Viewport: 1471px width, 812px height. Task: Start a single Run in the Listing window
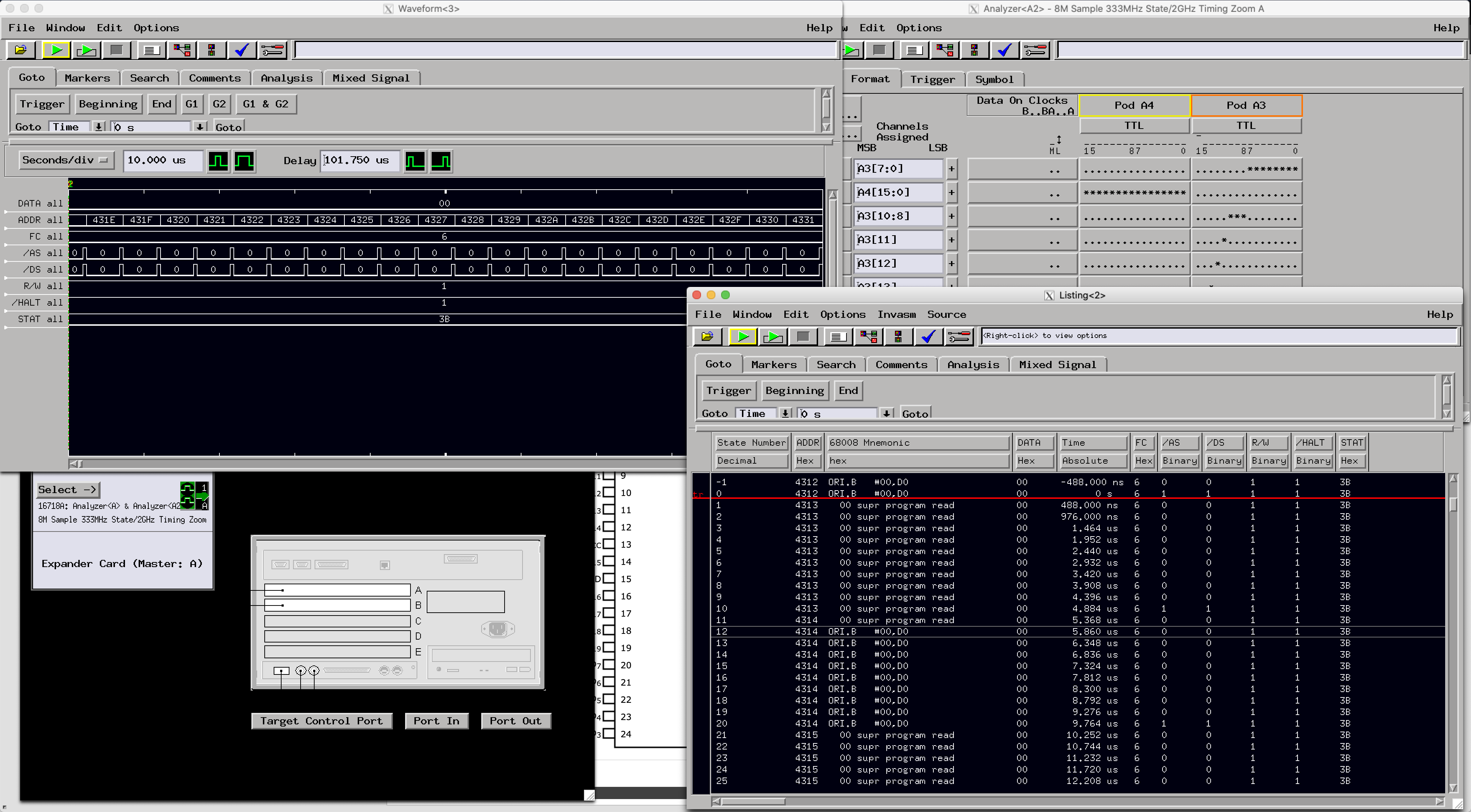[x=742, y=337]
